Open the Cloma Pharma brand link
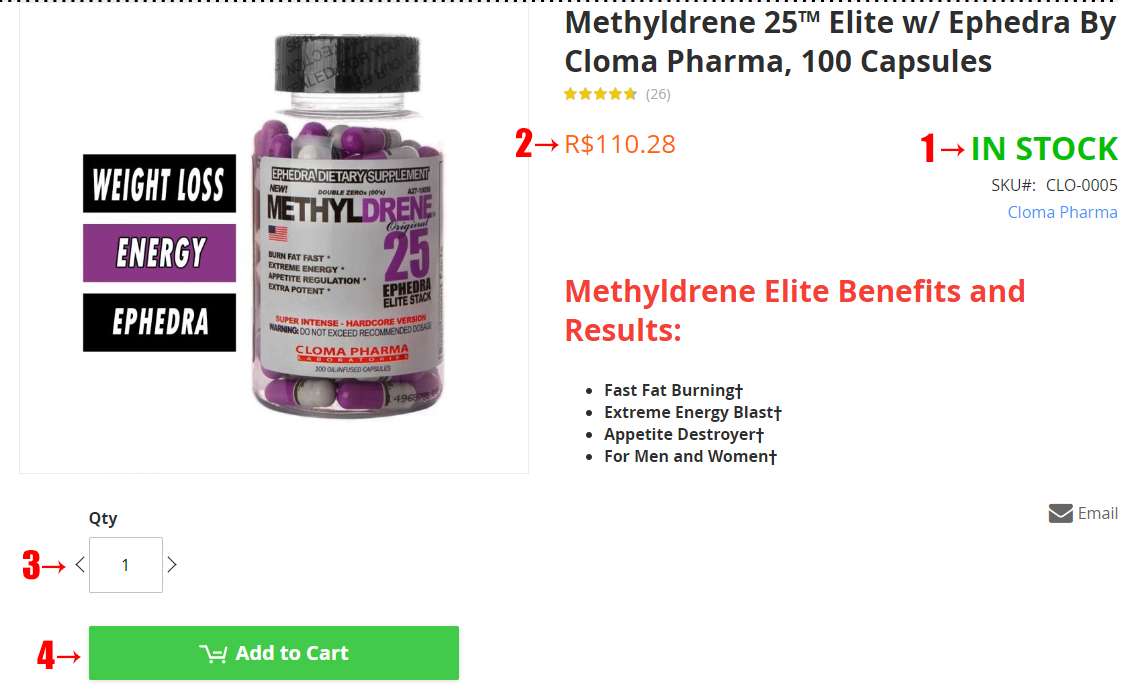 coord(1062,212)
